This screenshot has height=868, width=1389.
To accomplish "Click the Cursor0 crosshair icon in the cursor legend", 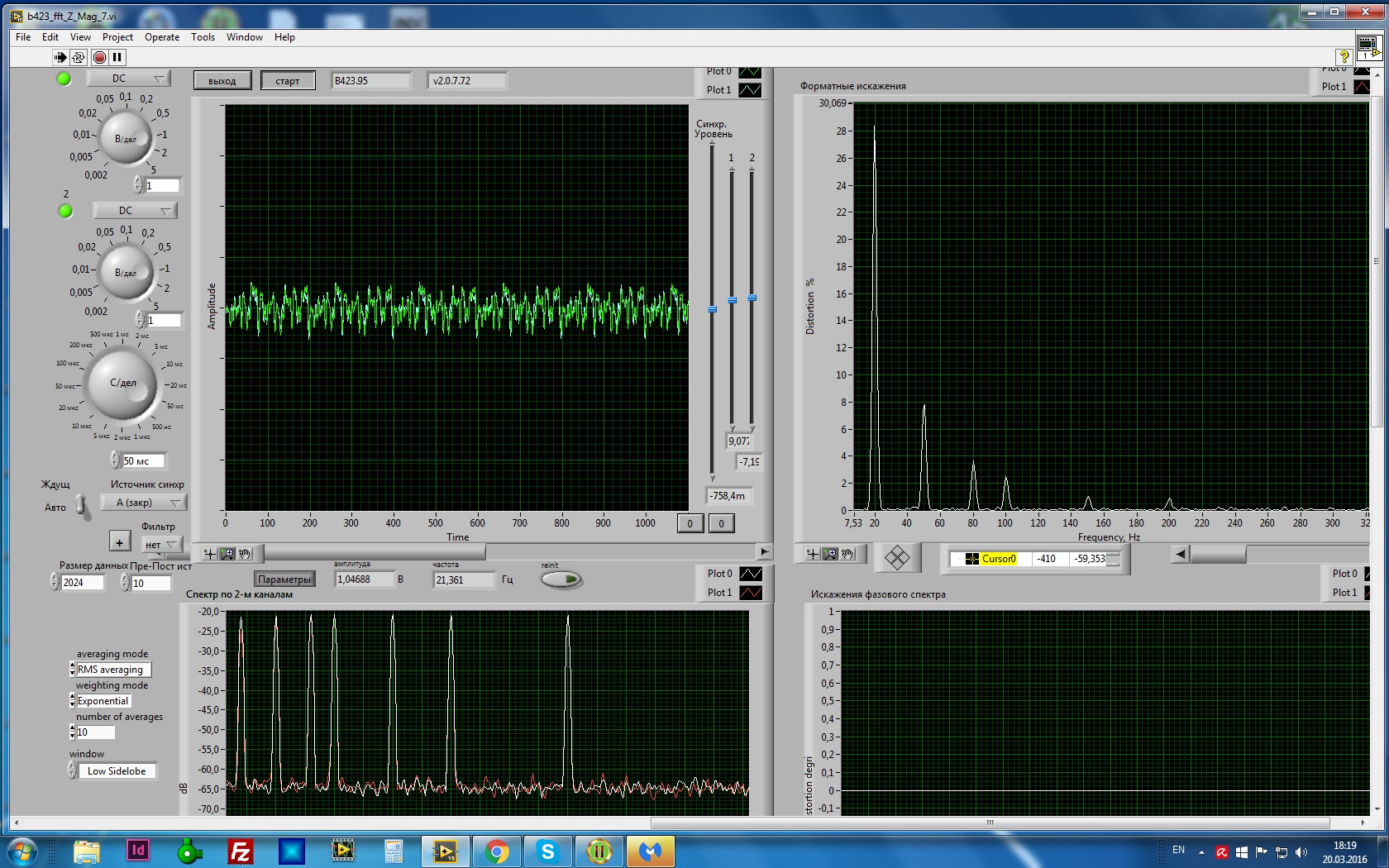I will (971, 559).
